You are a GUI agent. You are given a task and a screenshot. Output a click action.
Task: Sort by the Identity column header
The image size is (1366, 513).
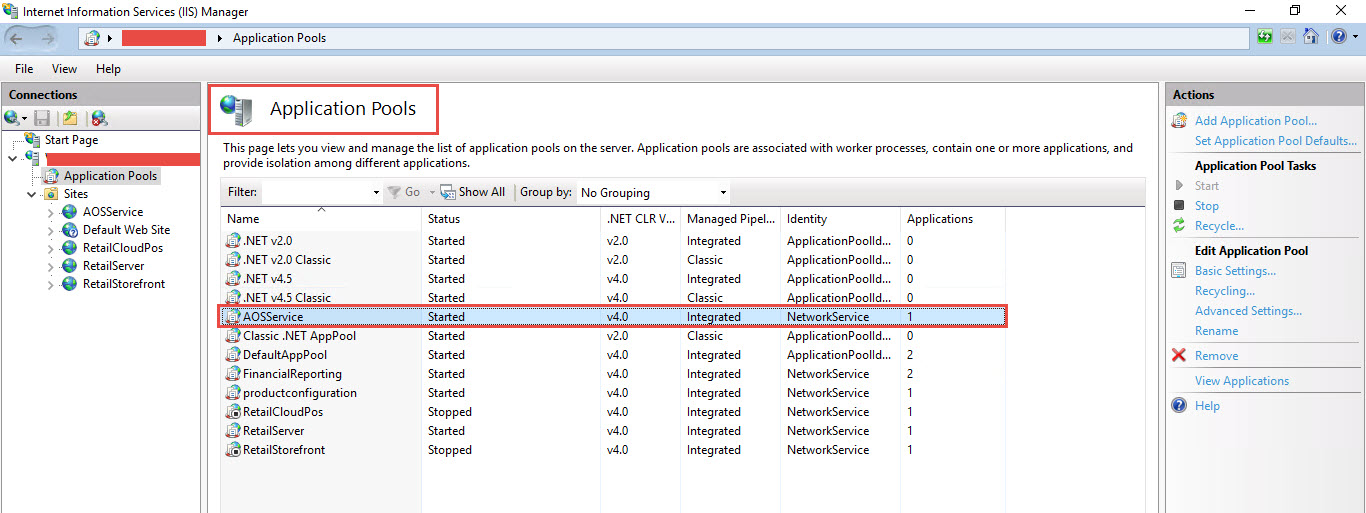click(x=840, y=219)
